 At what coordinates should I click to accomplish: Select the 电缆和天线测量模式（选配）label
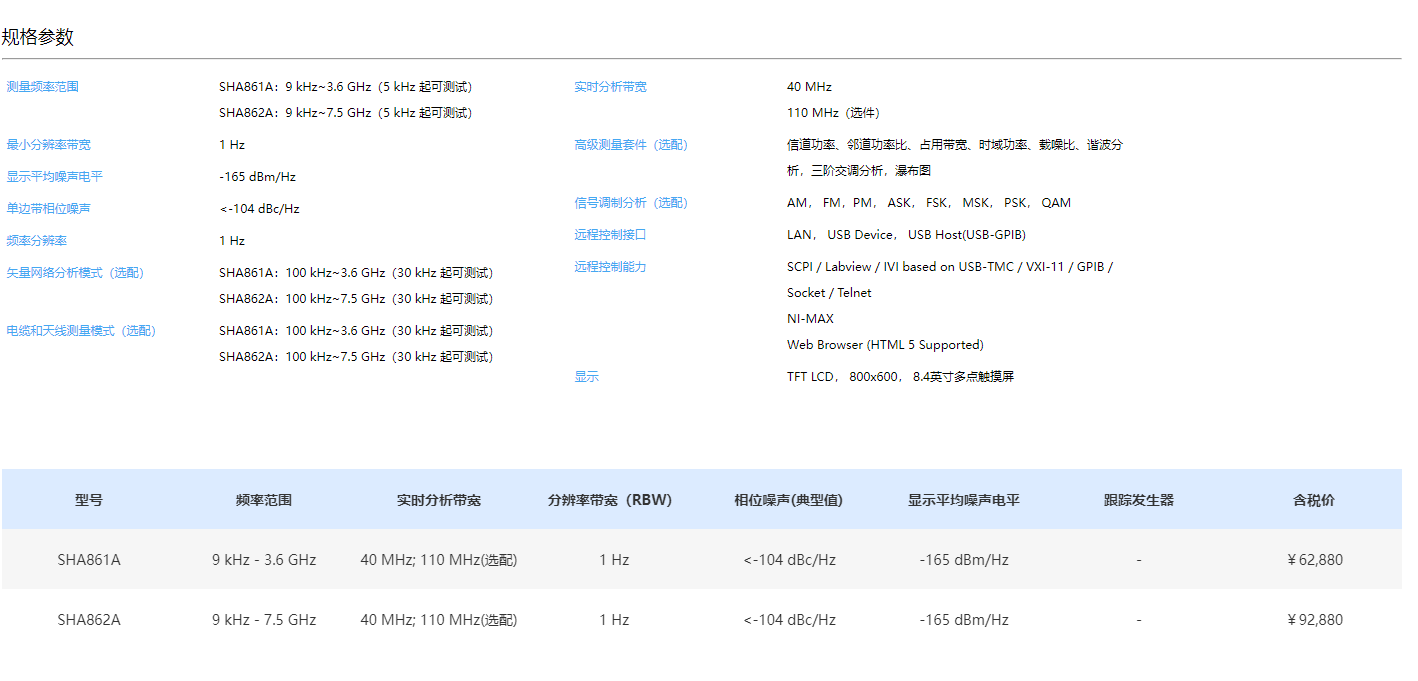pyautogui.click(x=81, y=331)
